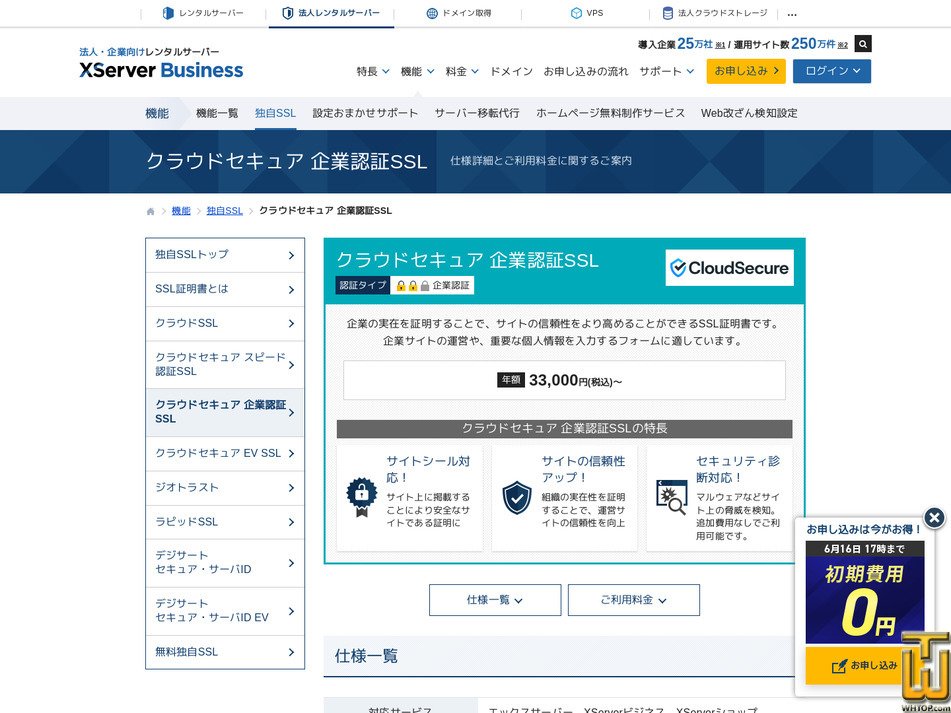Open the 特長 dropdown menu

pyautogui.click(x=373, y=72)
